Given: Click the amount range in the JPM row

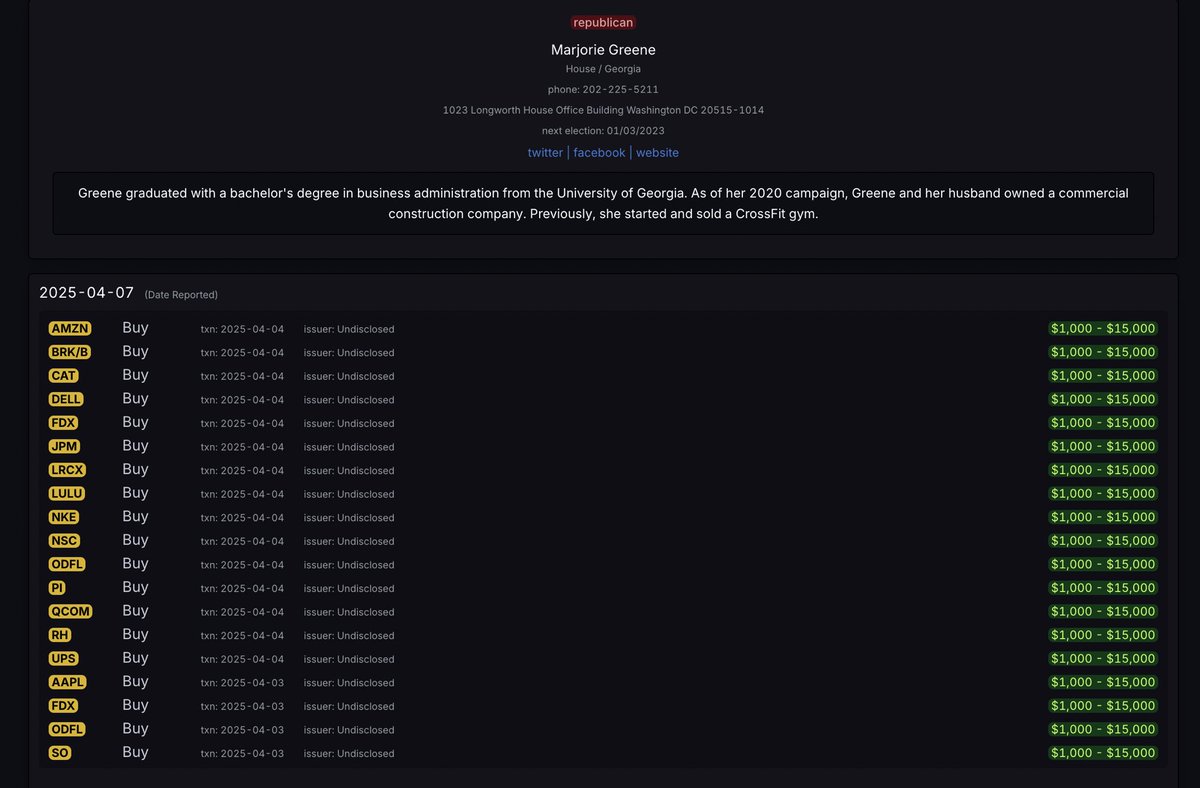Looking at the screenshot, I should [x=1103, y=446].
